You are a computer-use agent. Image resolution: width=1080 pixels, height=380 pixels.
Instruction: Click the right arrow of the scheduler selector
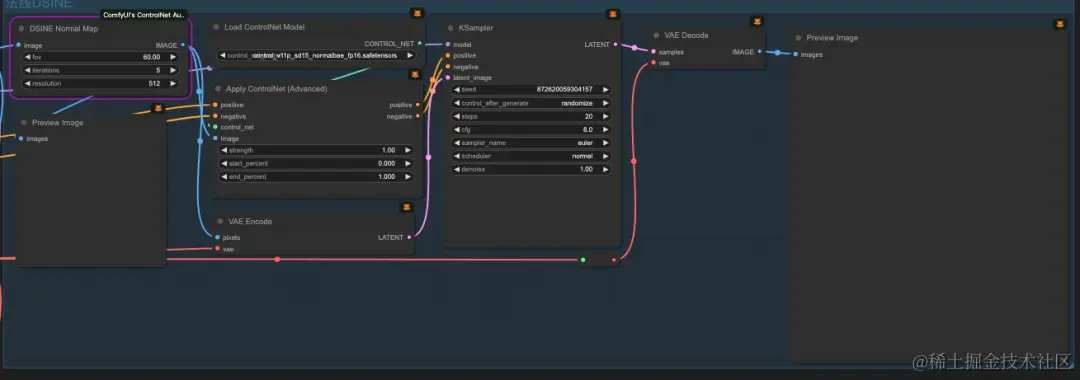pyautogui.click(x=605, y=156)
